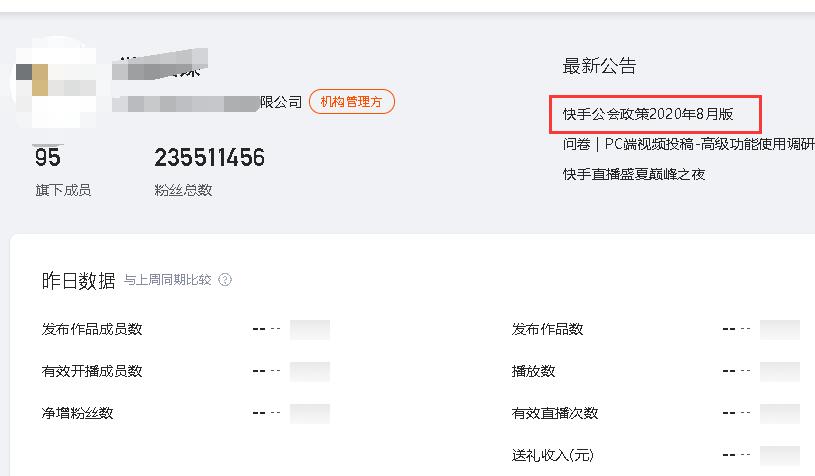Select the 旗下成员 label
Image resolution: width=815 pixels, height=476 pixels.
(x=62, y=190)
